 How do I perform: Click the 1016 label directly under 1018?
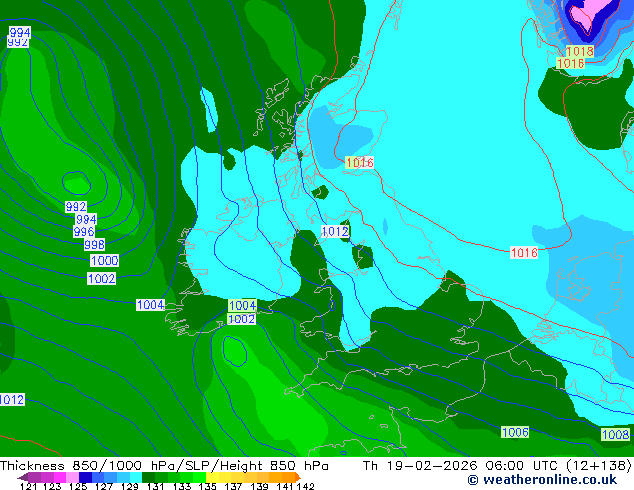coord(570,63)
